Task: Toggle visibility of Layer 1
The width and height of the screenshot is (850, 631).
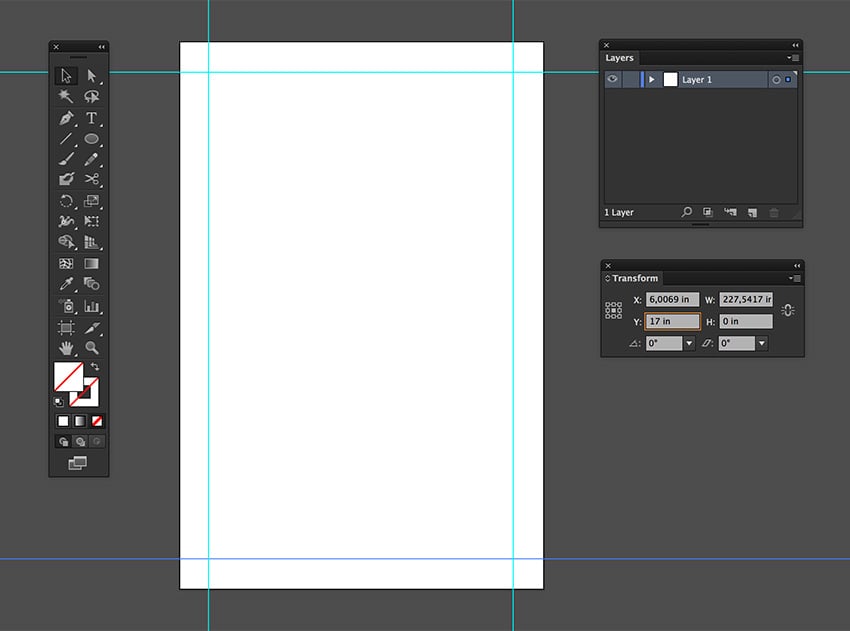Action: pyautogui.click(x=613, y=79)
